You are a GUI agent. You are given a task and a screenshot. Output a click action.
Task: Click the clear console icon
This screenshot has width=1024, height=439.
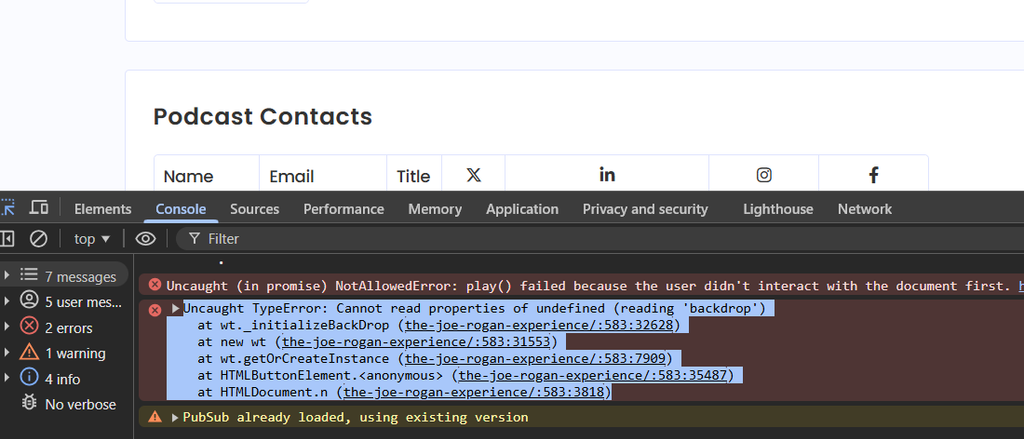tap(39, 239)
